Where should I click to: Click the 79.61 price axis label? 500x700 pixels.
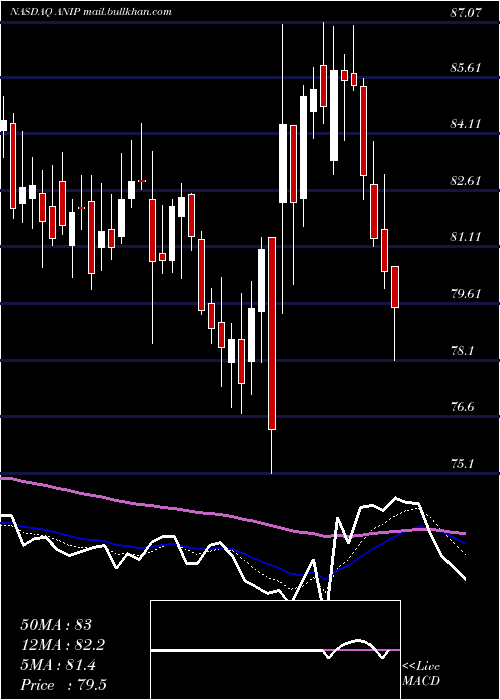(x=467, y=294)
